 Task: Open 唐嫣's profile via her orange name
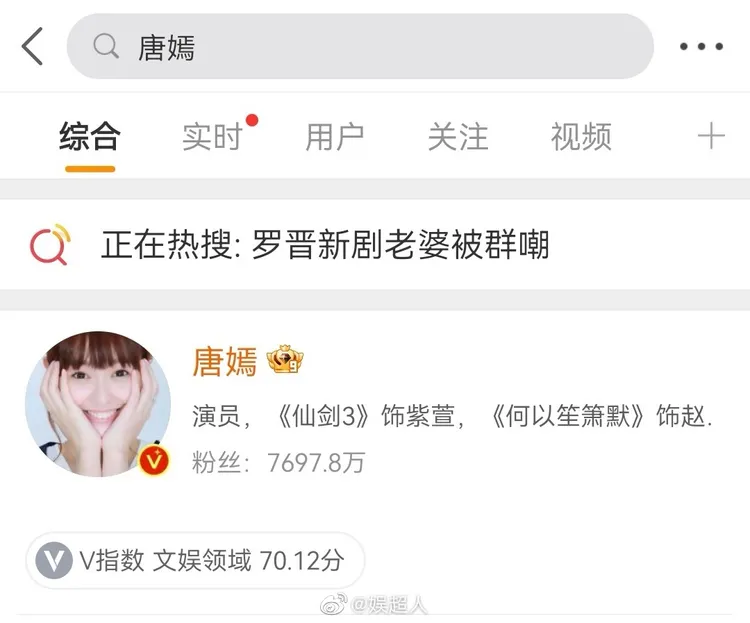click(x=225, y=361)
